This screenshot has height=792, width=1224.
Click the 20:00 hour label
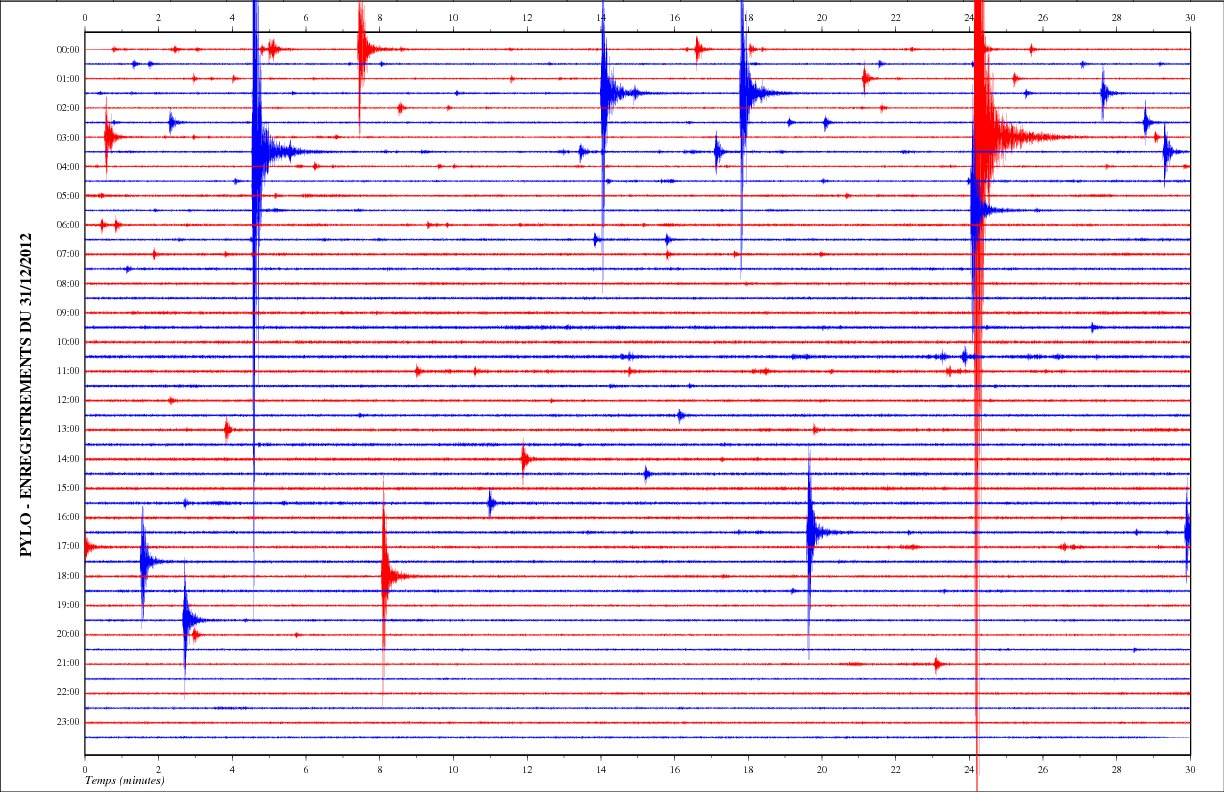tap(68, 634)
